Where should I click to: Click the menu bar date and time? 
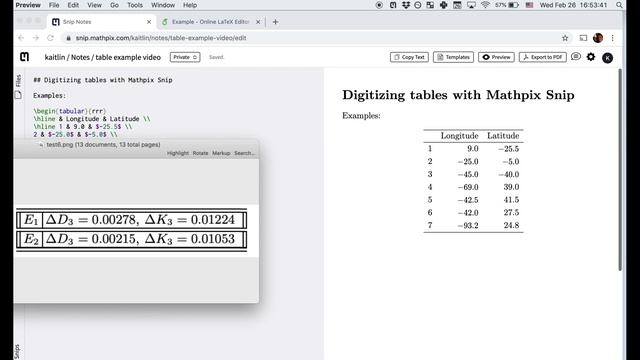click(x=573, y=5)
